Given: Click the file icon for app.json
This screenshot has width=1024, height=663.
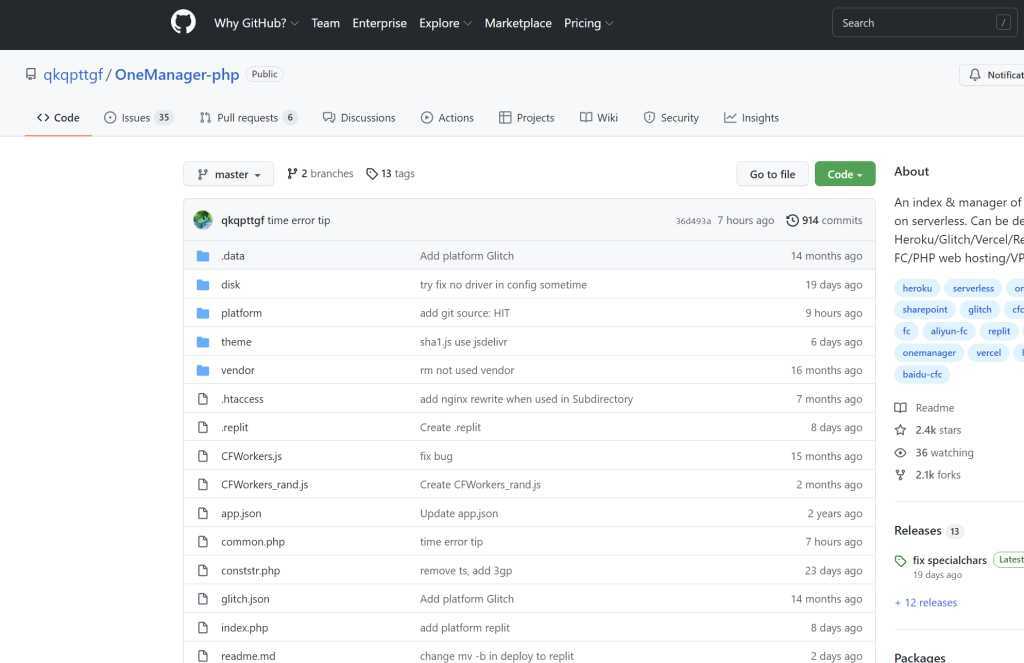Looking at the screenshot, I should pos(203,513).
